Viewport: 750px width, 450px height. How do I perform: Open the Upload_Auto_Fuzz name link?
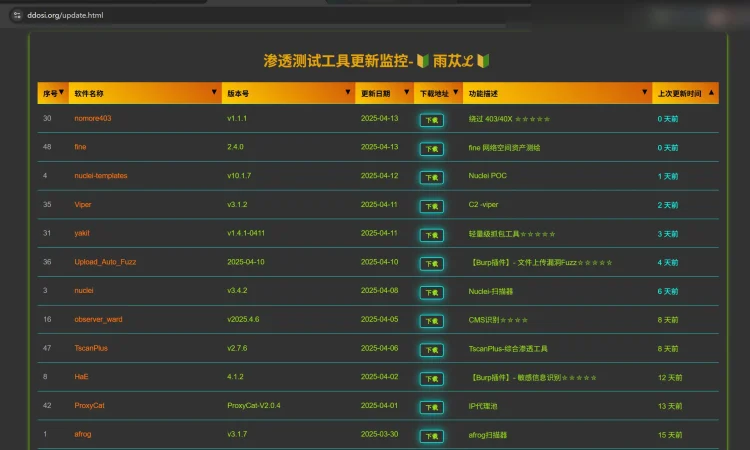point(105,262)
